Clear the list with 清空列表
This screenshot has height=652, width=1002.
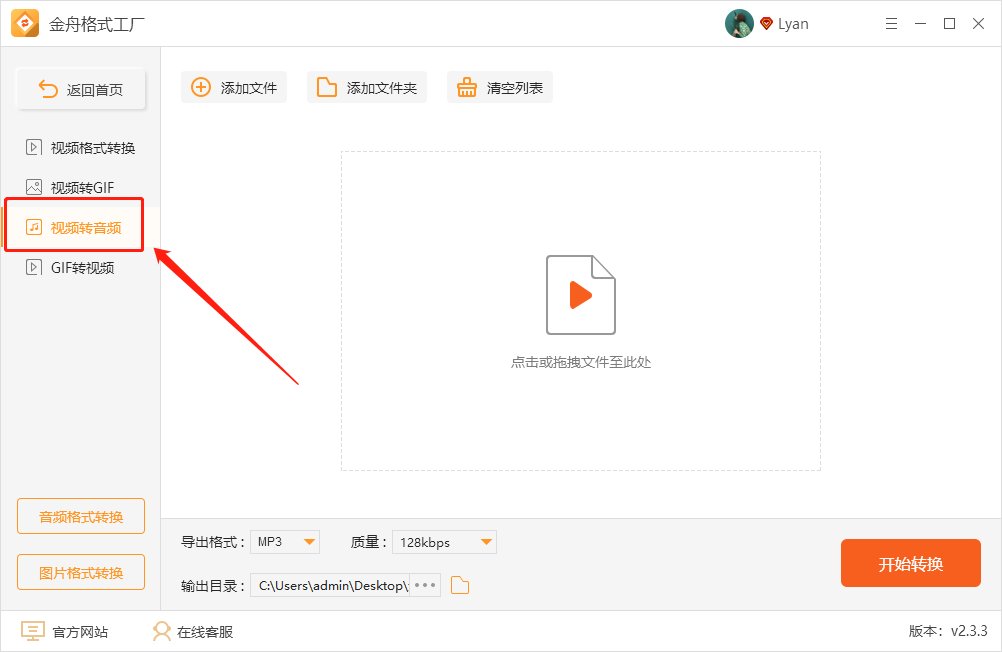pos(467,87)
